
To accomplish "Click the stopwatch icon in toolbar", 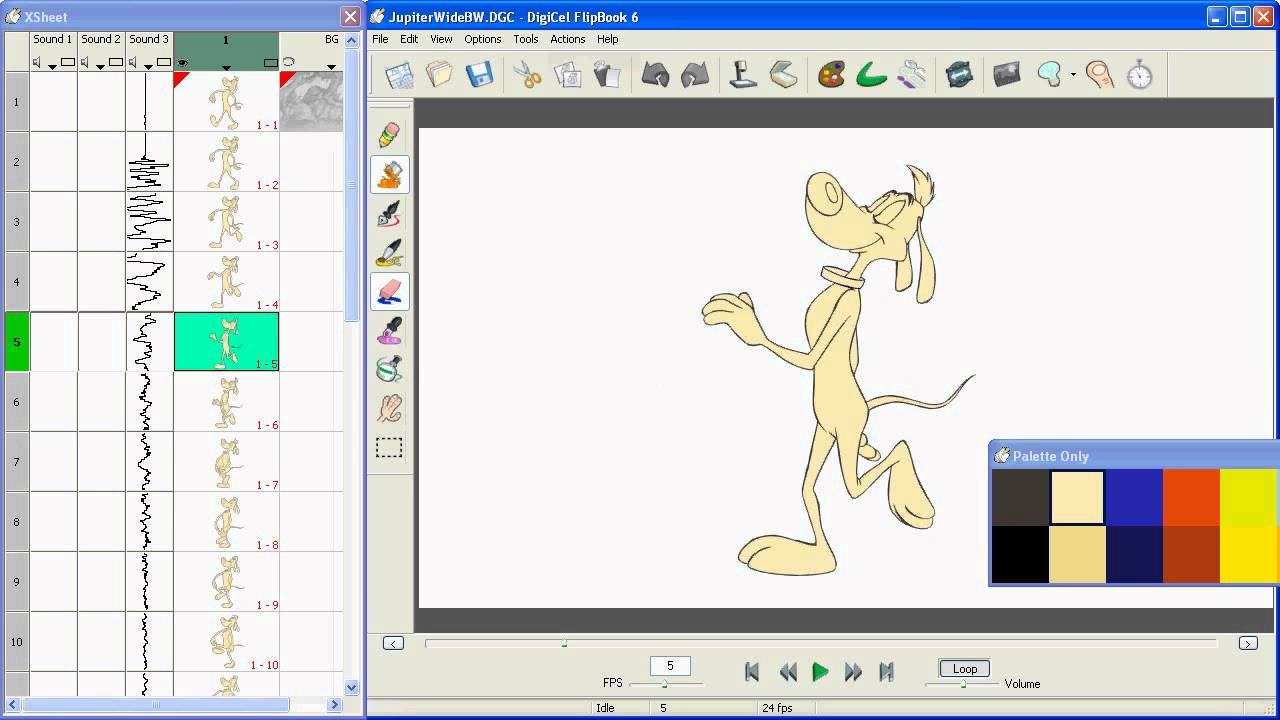I will coord(1140,75).
